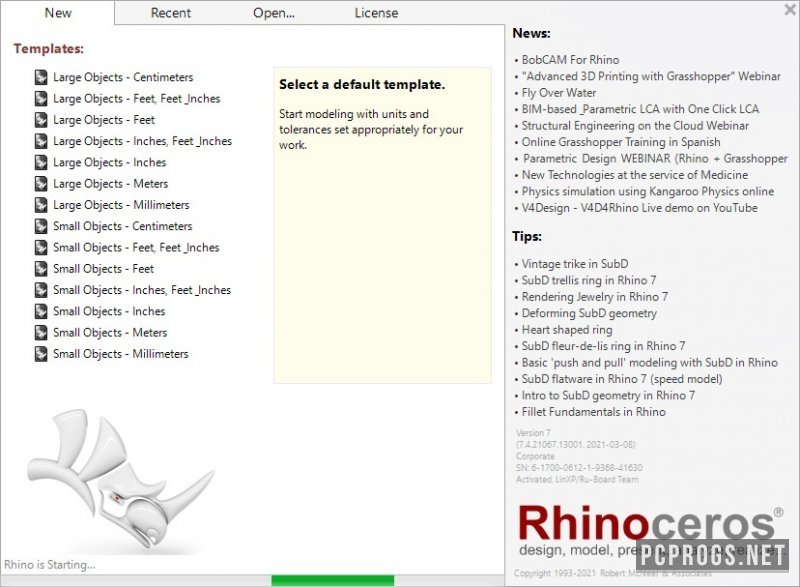Click the icon beside Large Objects - Meters
Screen dimensions: 800x587
point(41,184)
